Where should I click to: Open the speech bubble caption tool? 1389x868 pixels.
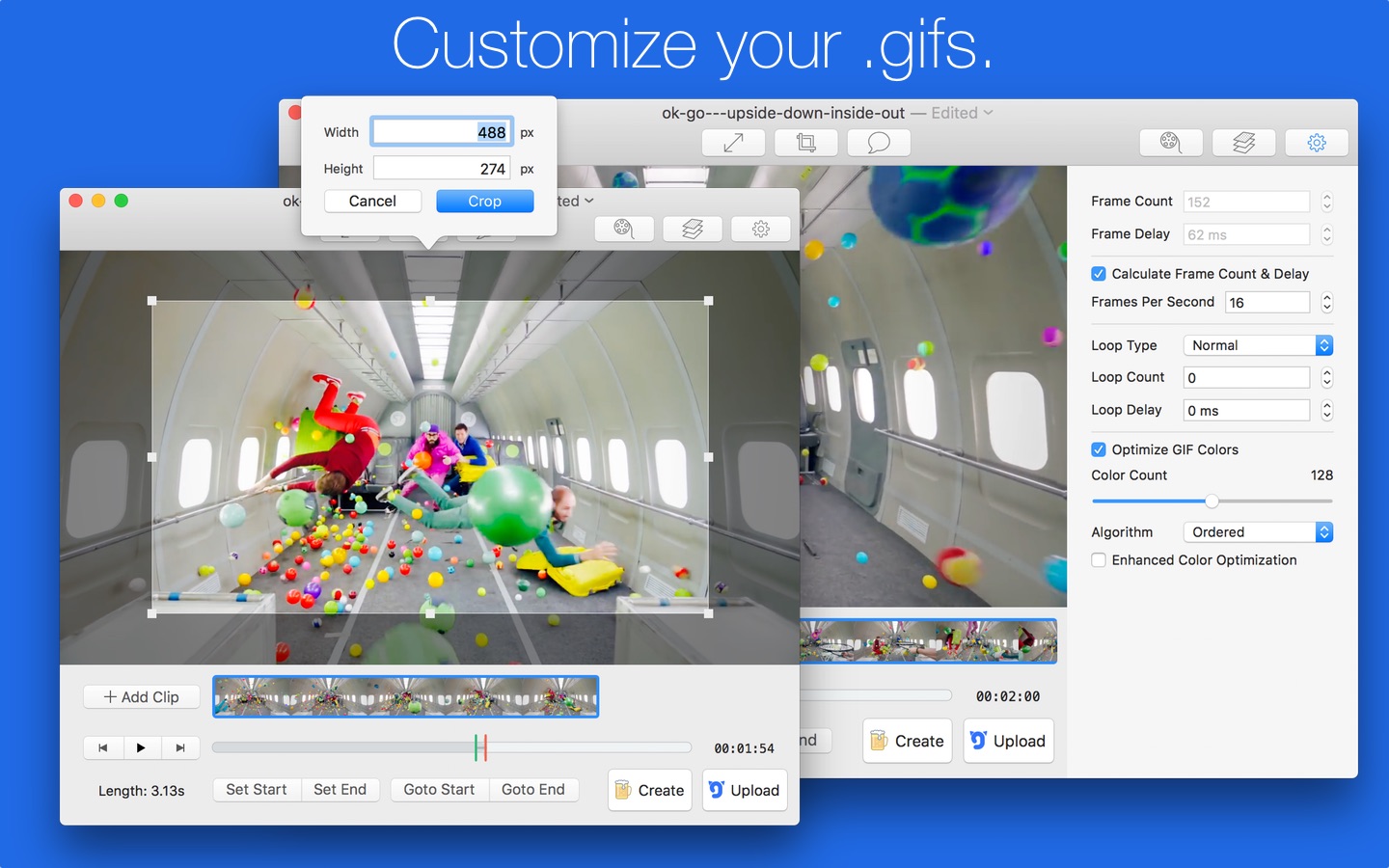pos(878,143)
